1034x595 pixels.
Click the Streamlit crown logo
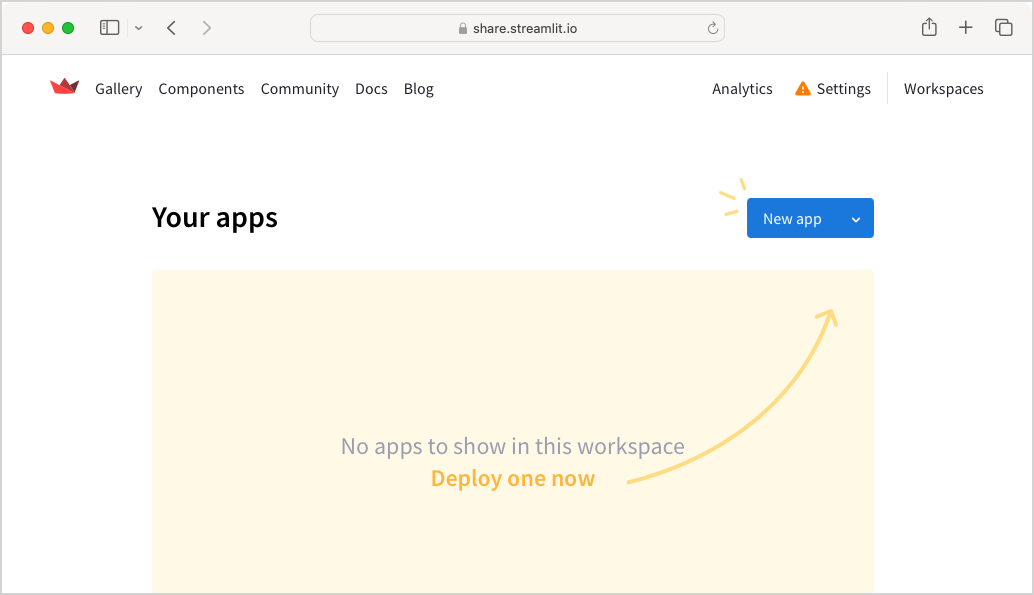[x=65, y=86]
